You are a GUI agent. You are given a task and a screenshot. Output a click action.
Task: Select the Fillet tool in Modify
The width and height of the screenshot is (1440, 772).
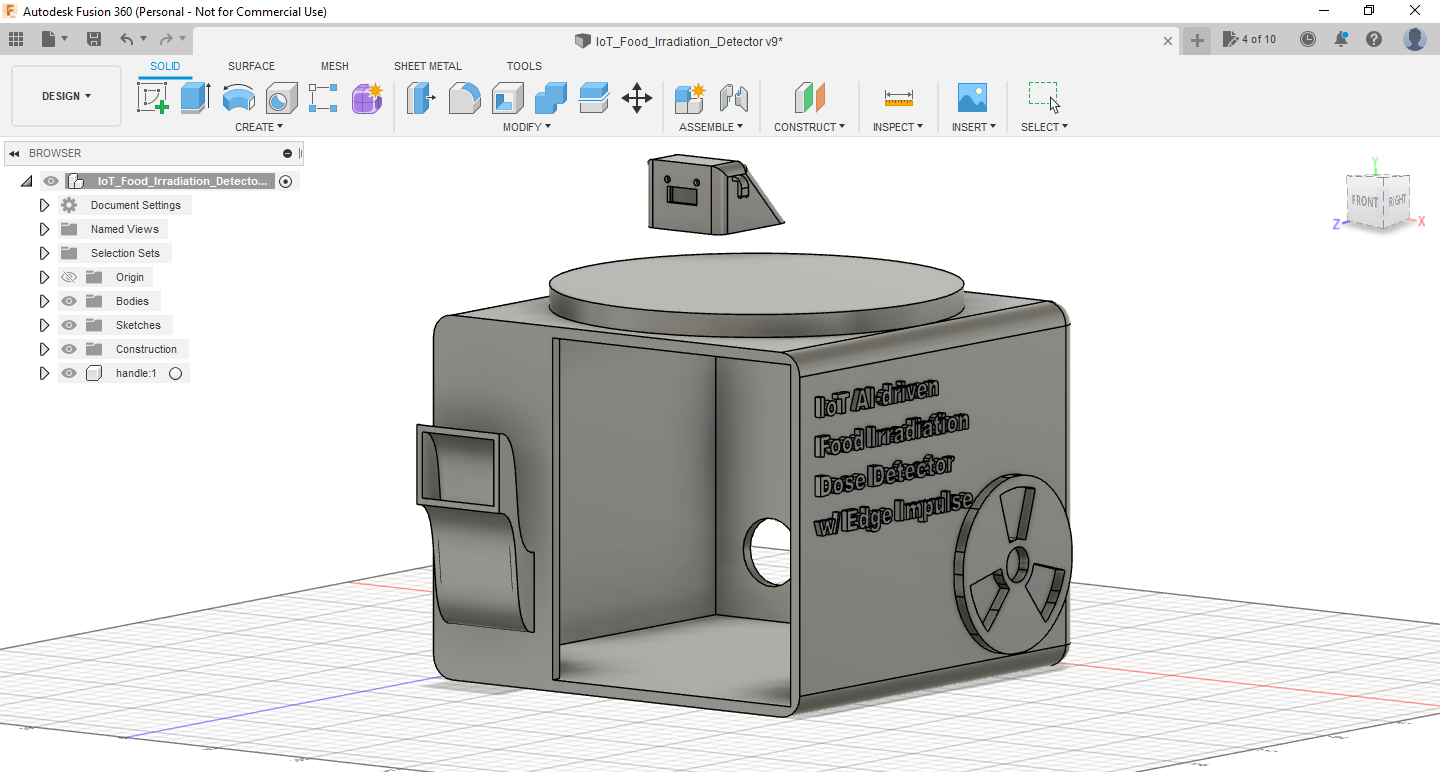click(465, 97)
